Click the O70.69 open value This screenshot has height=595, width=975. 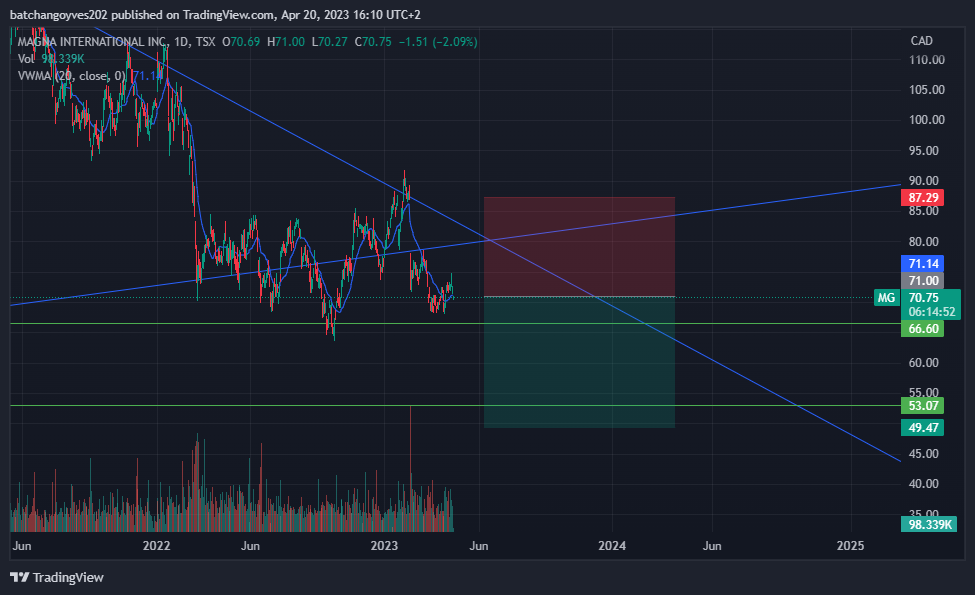click(x=241, y=42)
